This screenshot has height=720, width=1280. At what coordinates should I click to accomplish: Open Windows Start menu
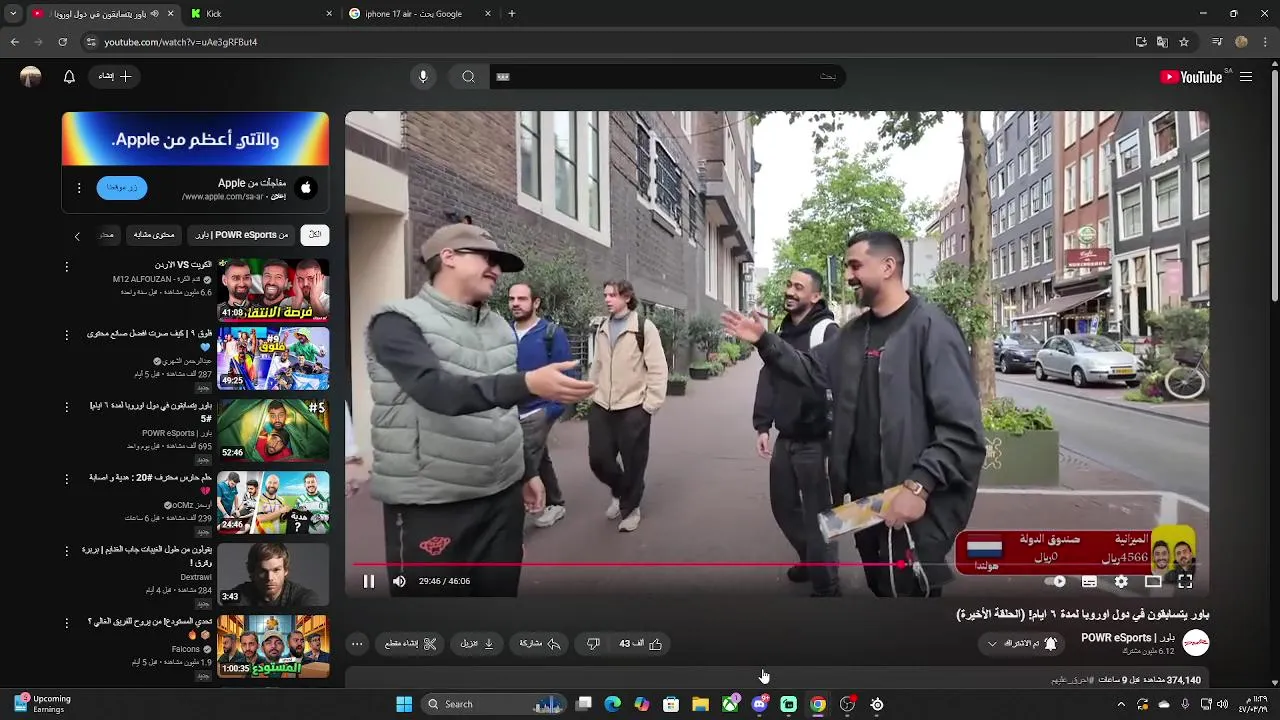point(404,704)
